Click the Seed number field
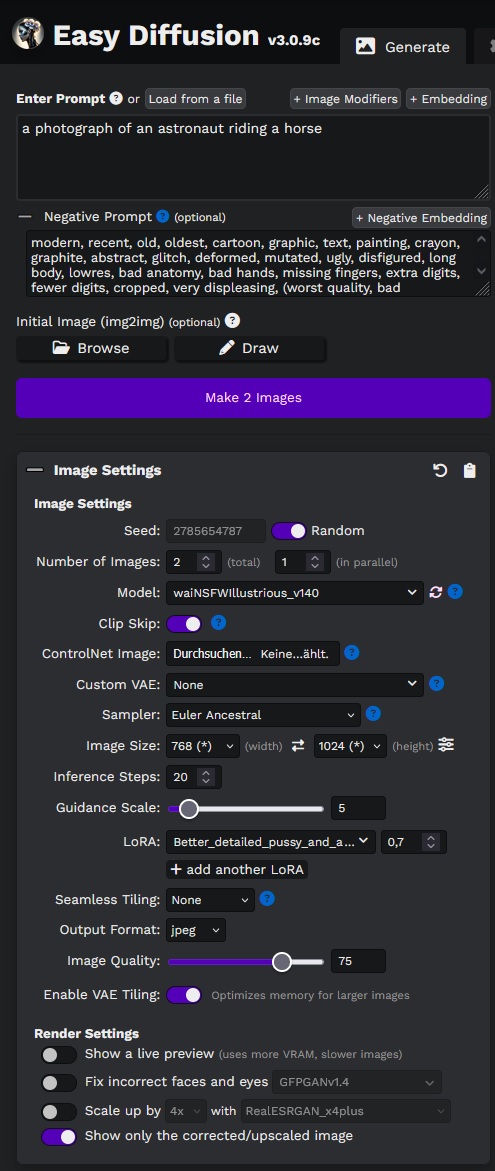Screen dimensions: 495x1171 217,531
